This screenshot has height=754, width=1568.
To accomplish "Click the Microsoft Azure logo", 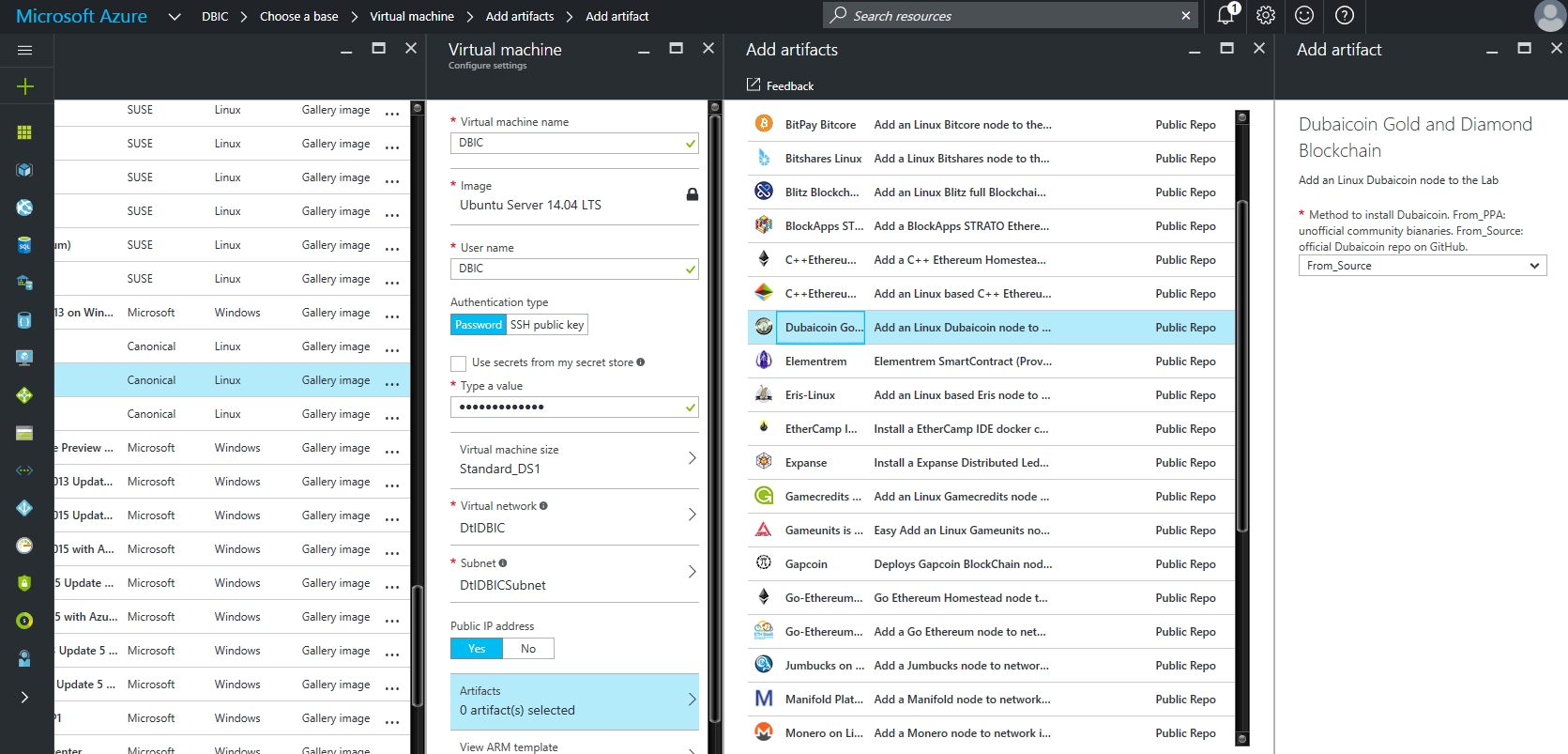I will pos(82,16).
